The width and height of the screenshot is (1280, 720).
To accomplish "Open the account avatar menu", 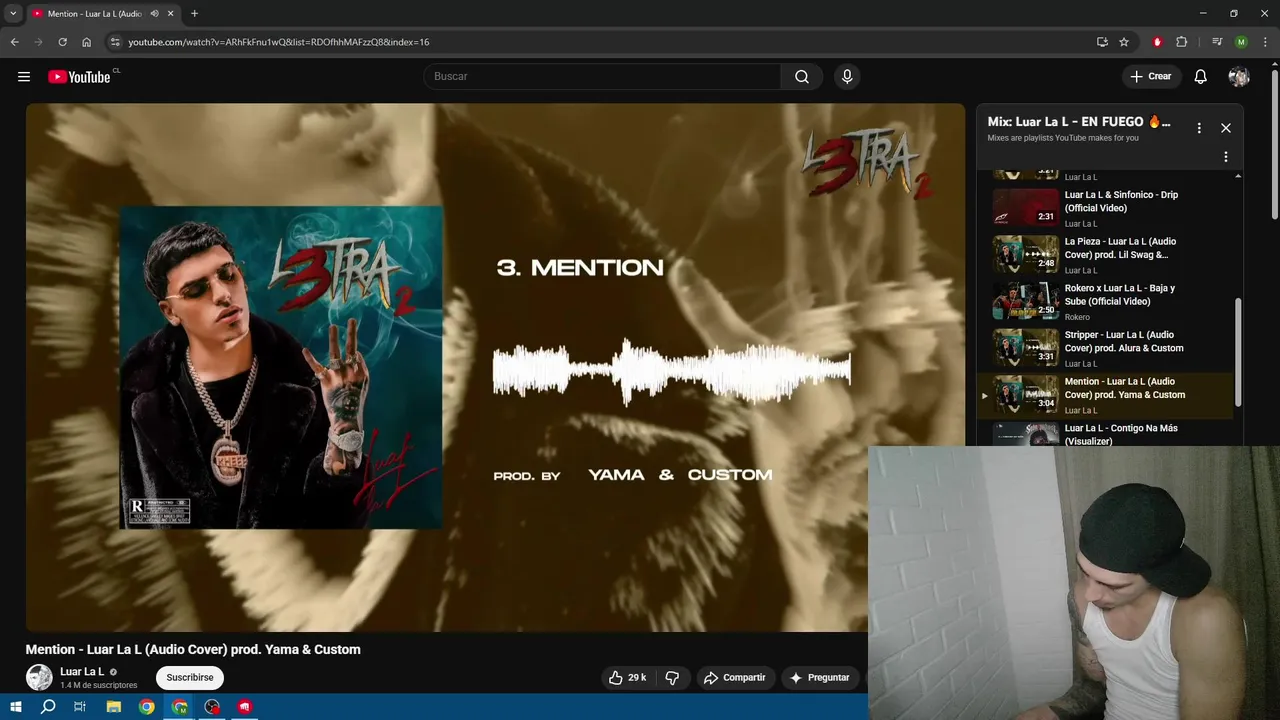I will (1239, 77).
